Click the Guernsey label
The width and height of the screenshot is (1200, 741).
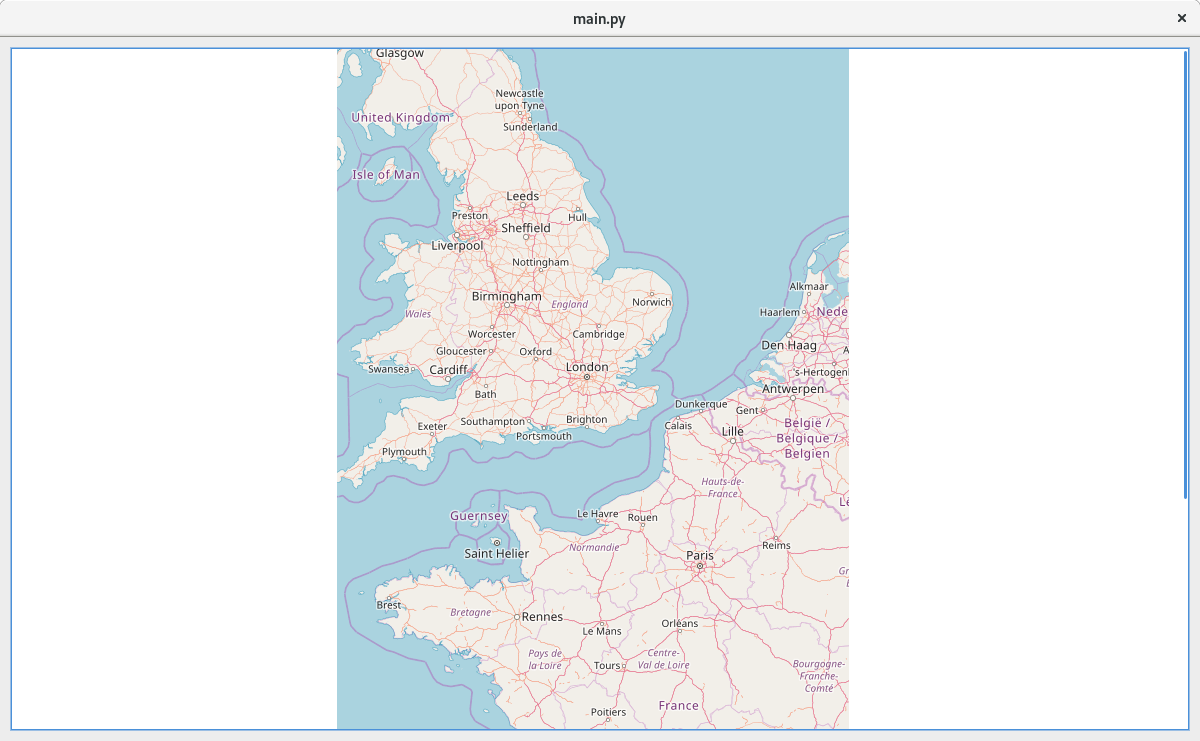(478, 516)
